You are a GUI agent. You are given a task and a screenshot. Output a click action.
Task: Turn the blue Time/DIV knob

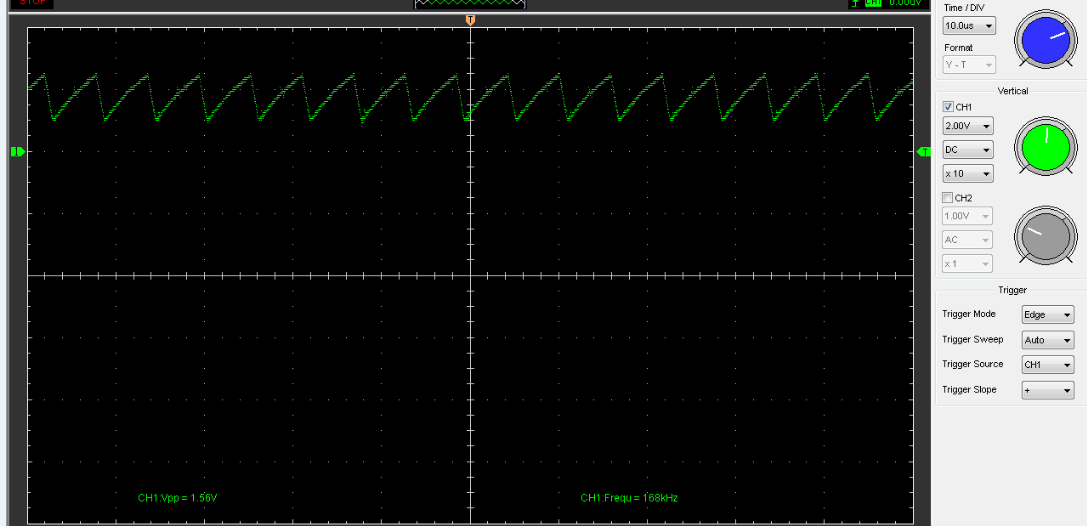tap(1046, 40)
